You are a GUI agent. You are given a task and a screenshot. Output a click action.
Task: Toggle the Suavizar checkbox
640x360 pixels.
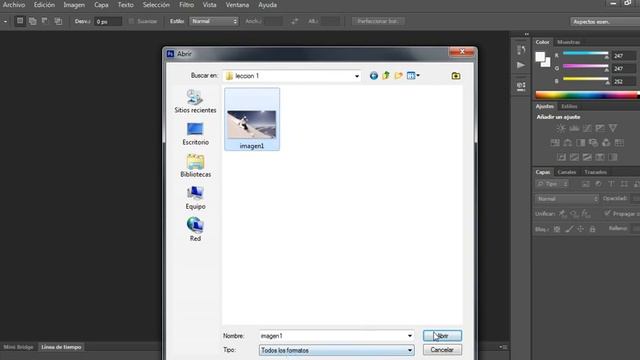[x=131, y=21]
